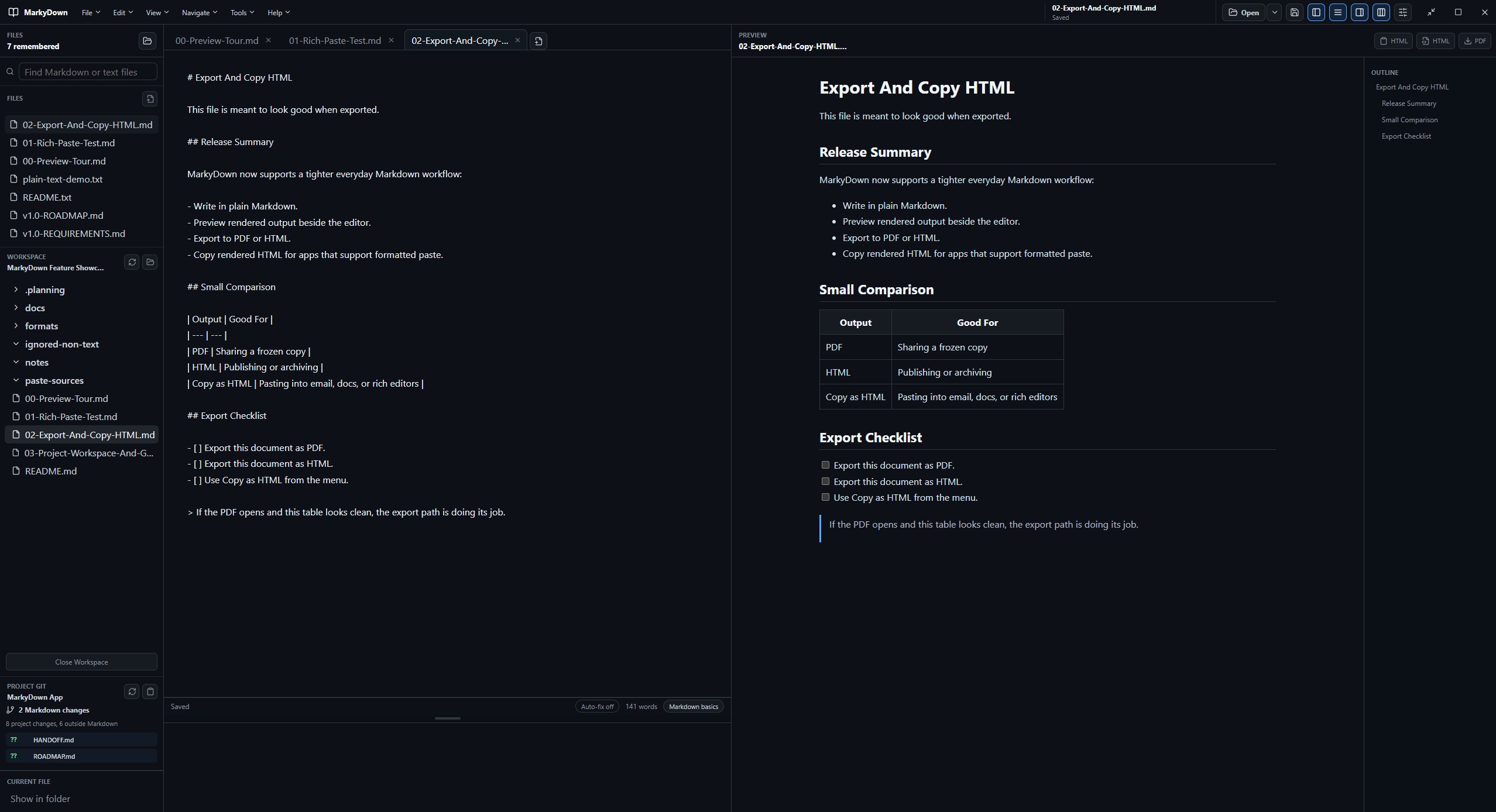Open the dropdown arrow next to Open
Screen dimensions: 1496x812
point(1274,12)
